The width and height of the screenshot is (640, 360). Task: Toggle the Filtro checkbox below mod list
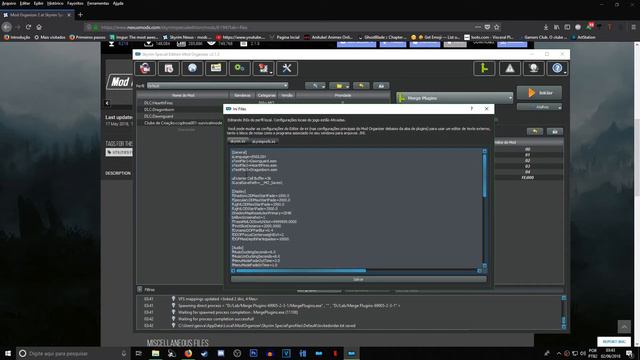point(140,289)
